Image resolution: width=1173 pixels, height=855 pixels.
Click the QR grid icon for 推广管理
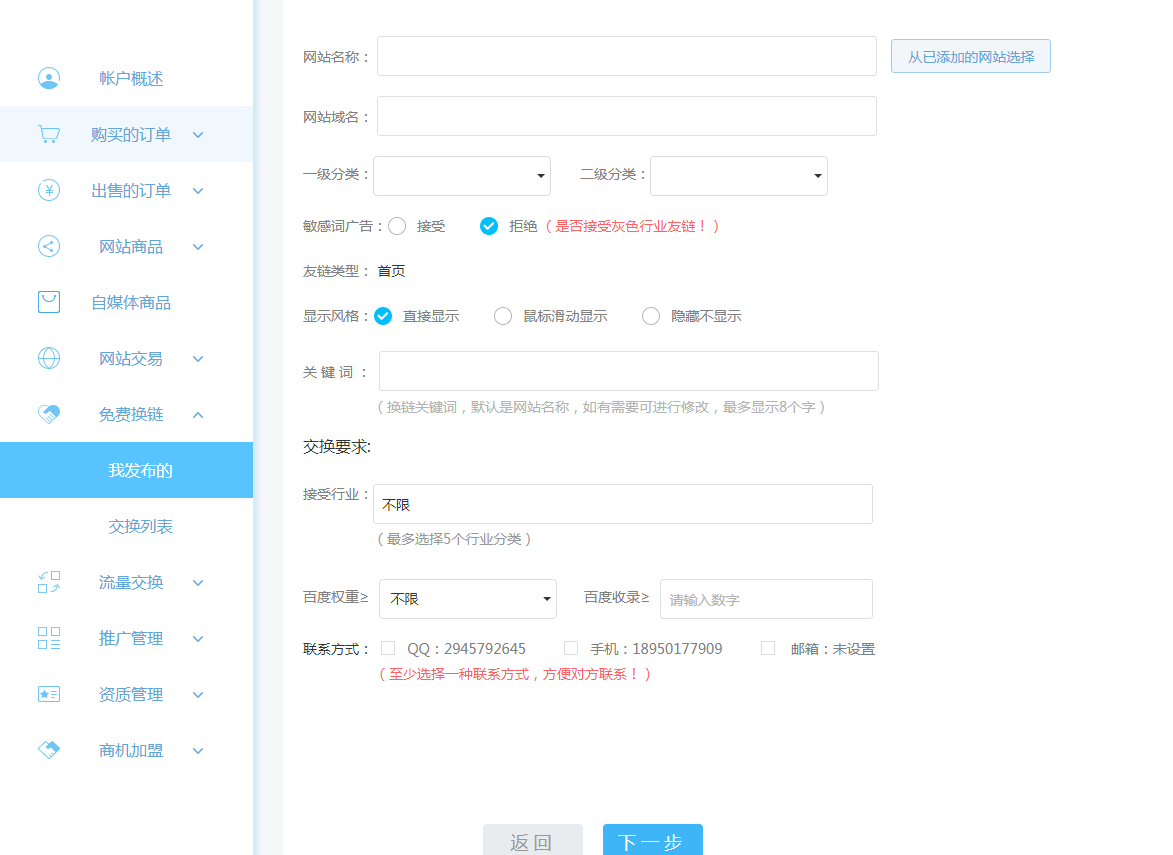48,638
